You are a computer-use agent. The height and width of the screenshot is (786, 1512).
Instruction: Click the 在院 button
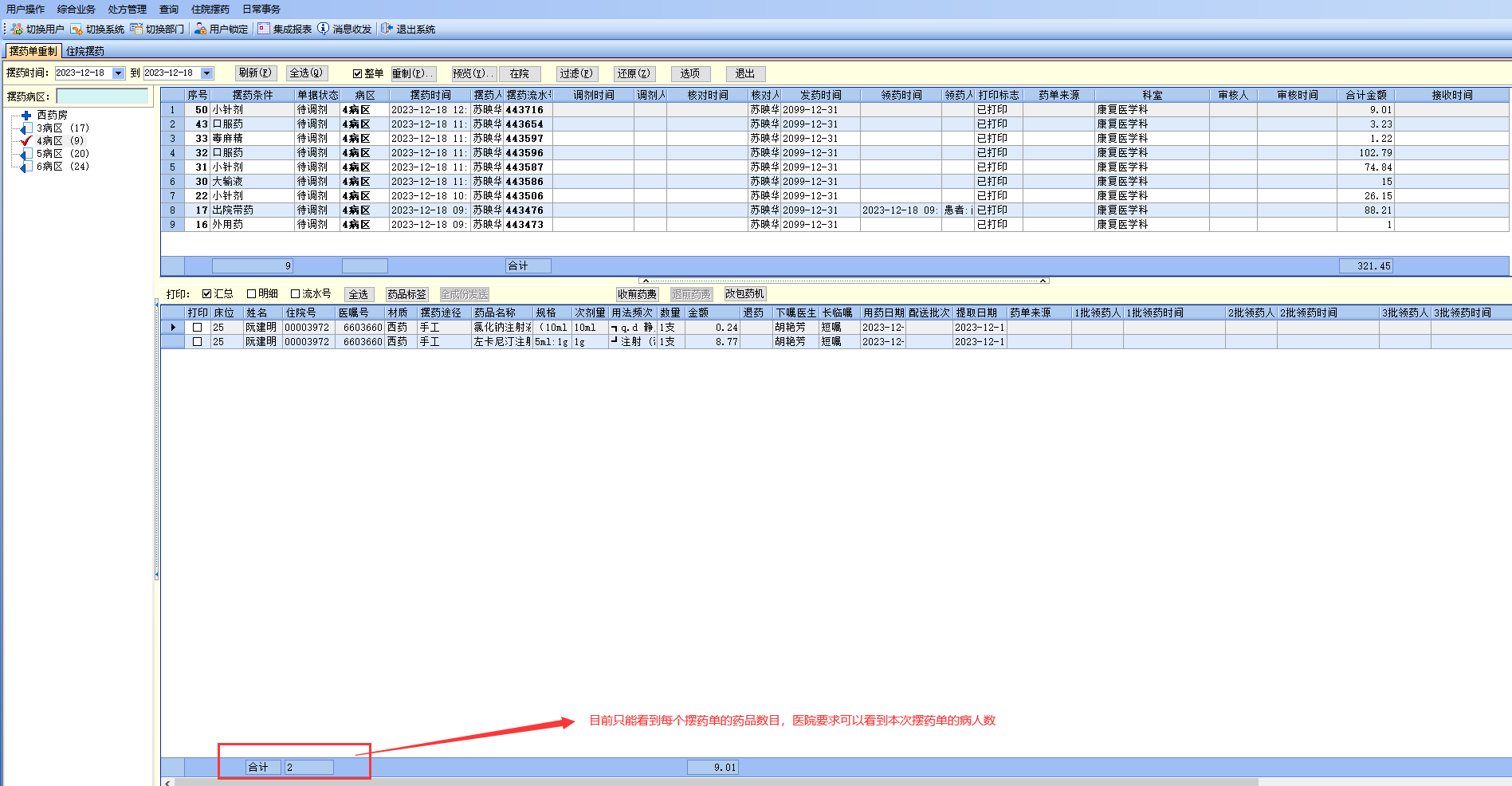[520, 73]
